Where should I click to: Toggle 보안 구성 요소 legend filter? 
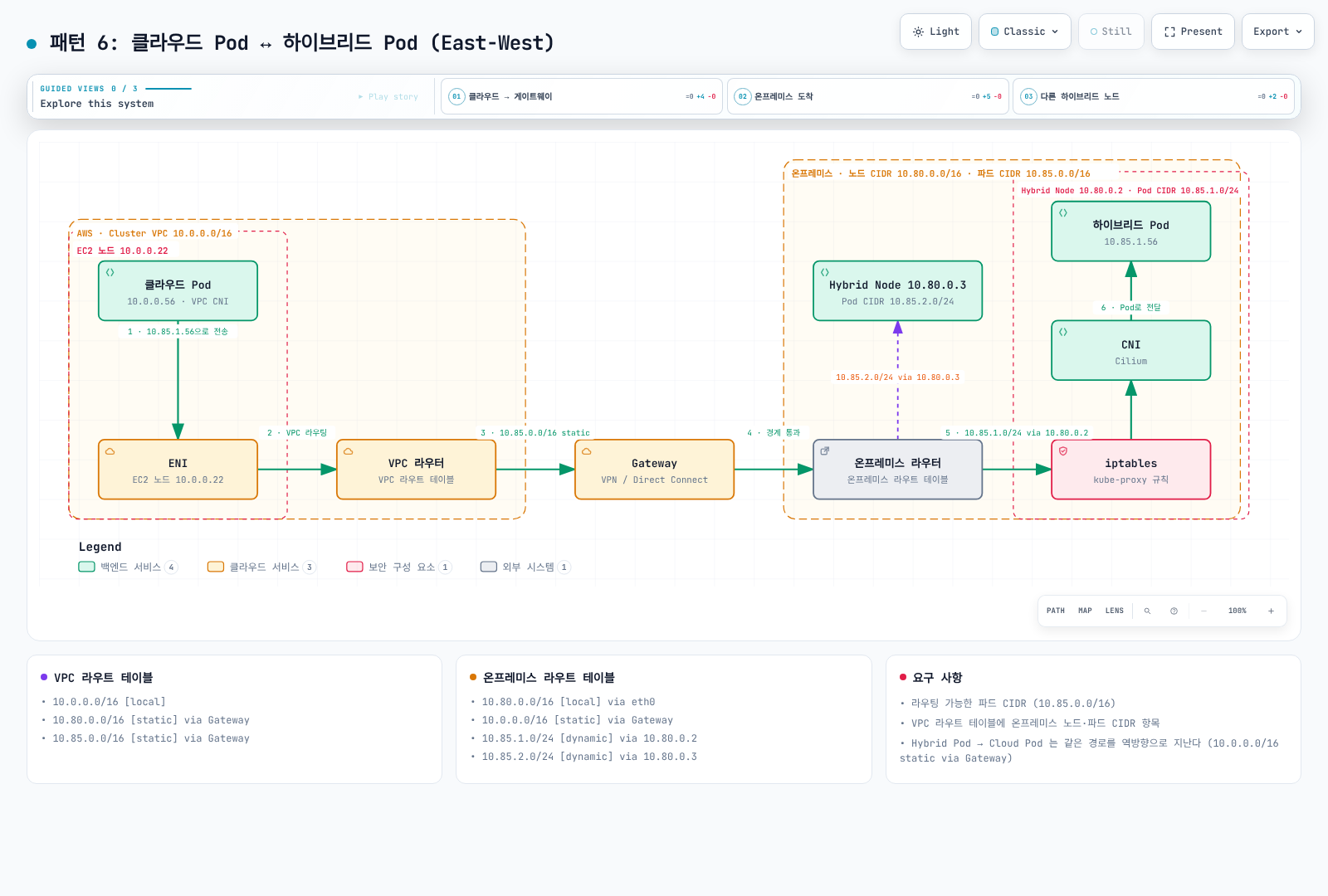399,567
